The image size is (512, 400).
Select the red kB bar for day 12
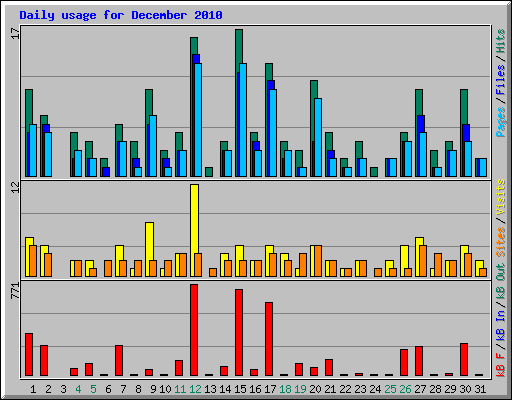pyautogui.click(x=194, y=330)
